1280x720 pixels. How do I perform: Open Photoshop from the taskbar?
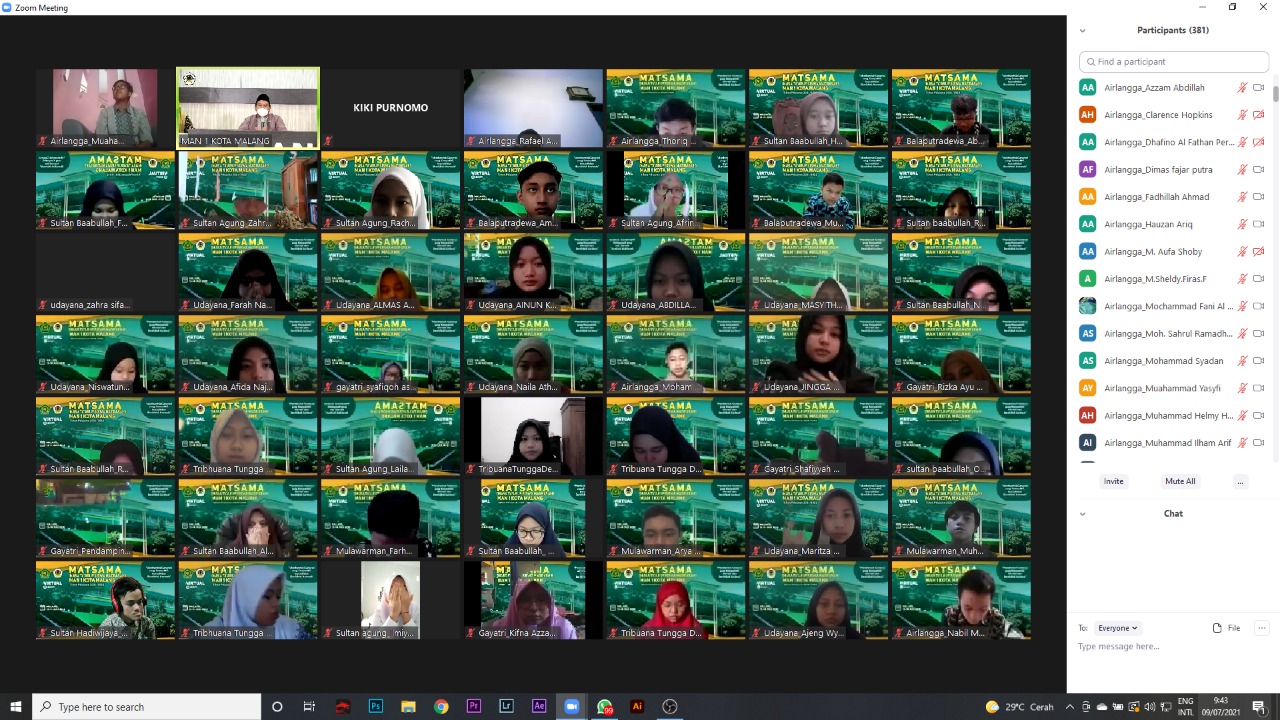(x=376, y=706)
